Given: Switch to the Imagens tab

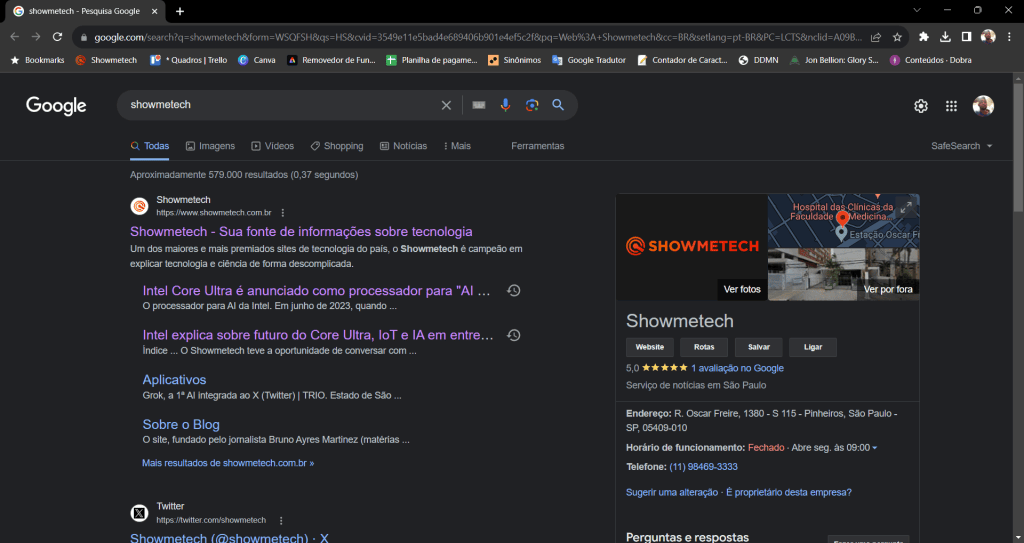Looking at the screenshot, I should tap(210, 146).
